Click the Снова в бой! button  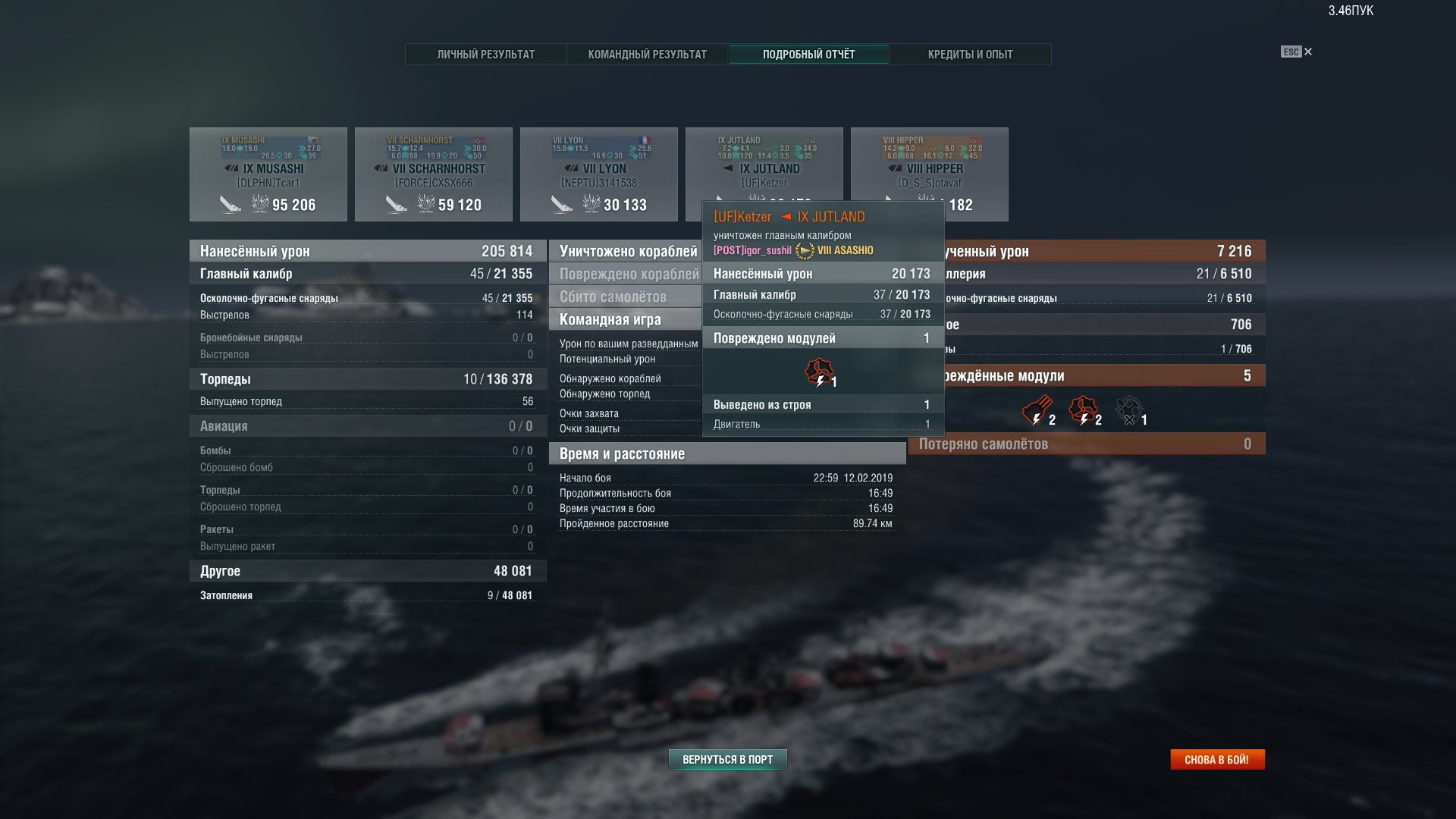point(1217,759)
